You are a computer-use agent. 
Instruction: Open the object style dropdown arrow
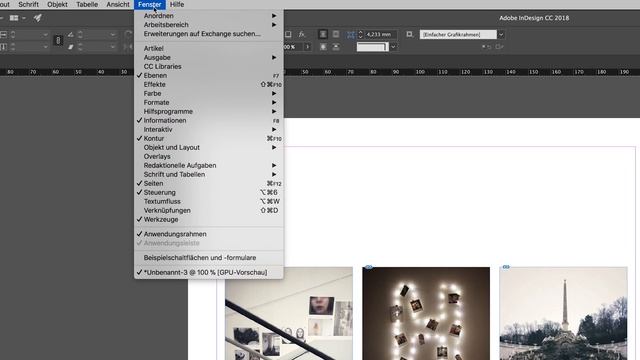pos(501,35)
